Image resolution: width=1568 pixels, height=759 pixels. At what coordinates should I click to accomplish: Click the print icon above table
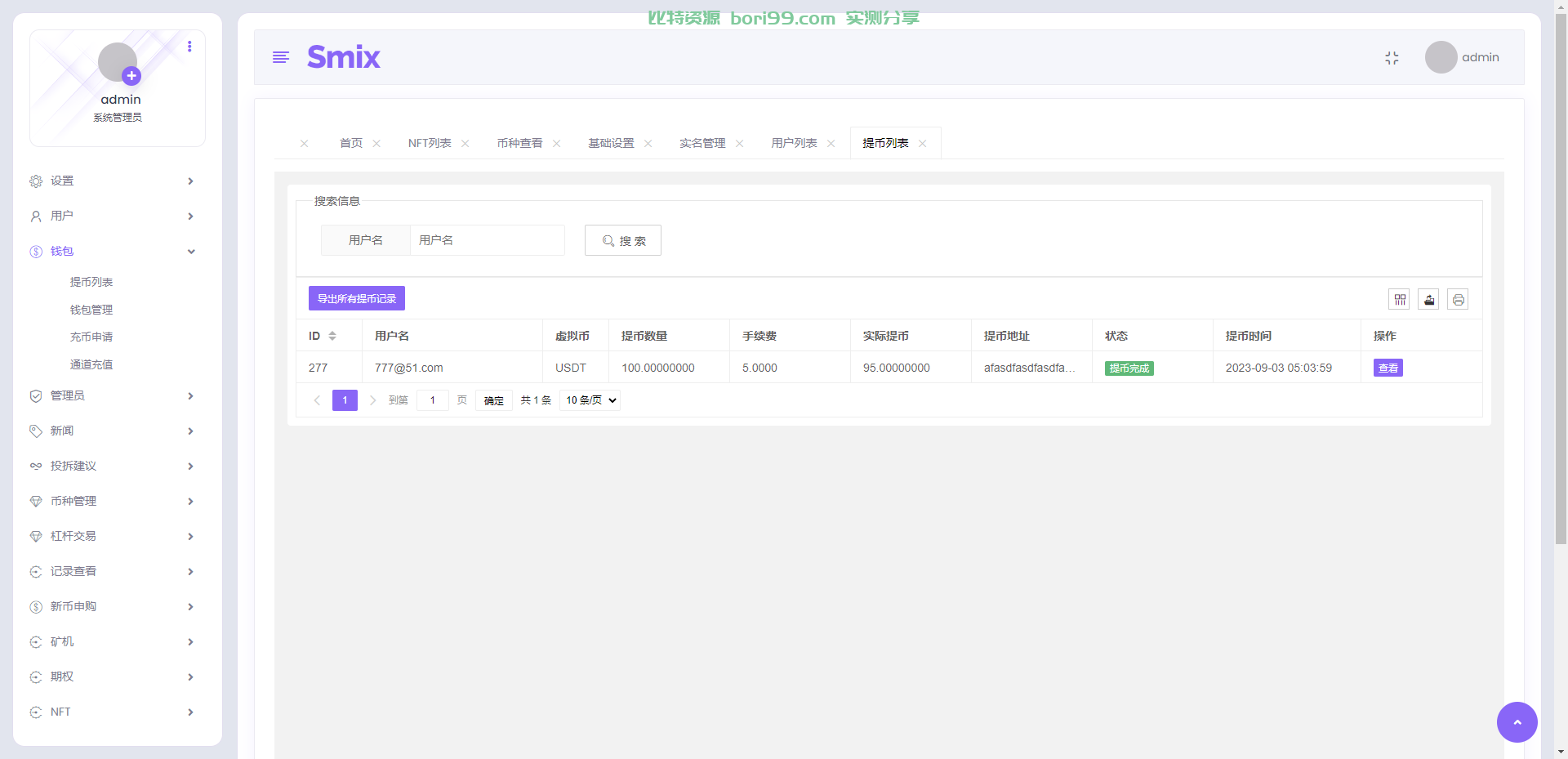[x=1459, y=300]
